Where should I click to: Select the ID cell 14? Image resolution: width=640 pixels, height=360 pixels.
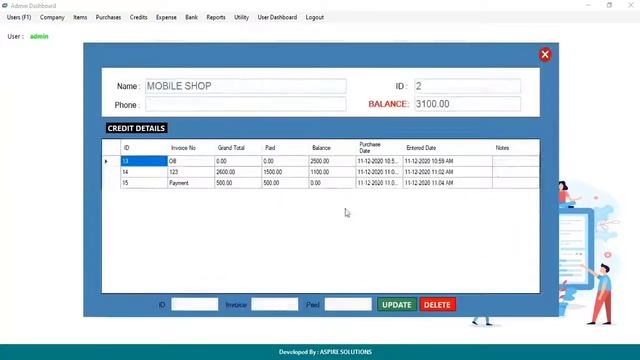tap(144, 172)
